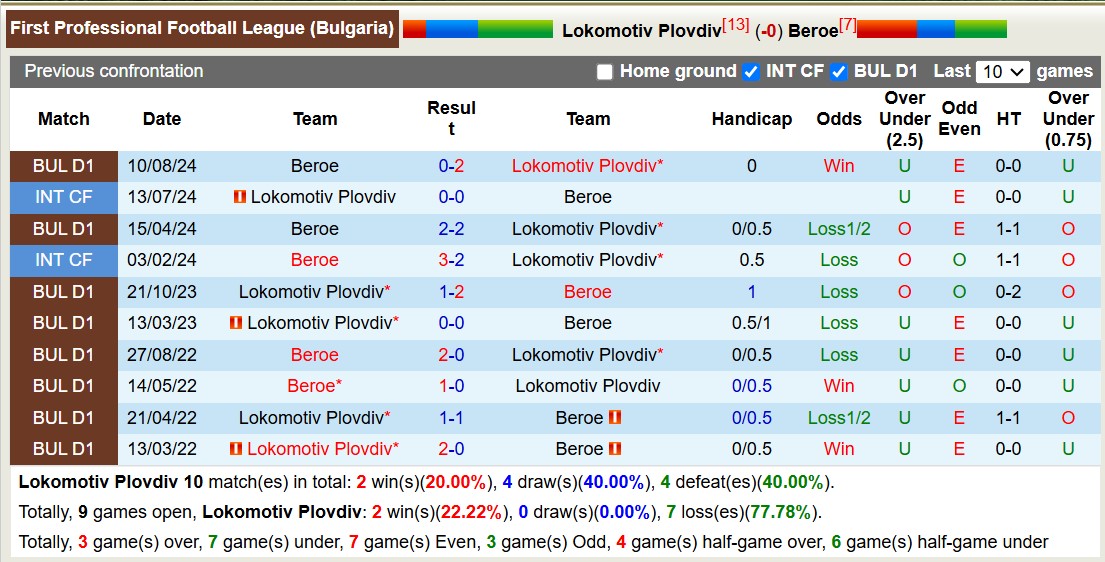The width and height of the screenshot is (1105, 562).
Task: Click the green segment of the left form bar
Action: (515, 30)
